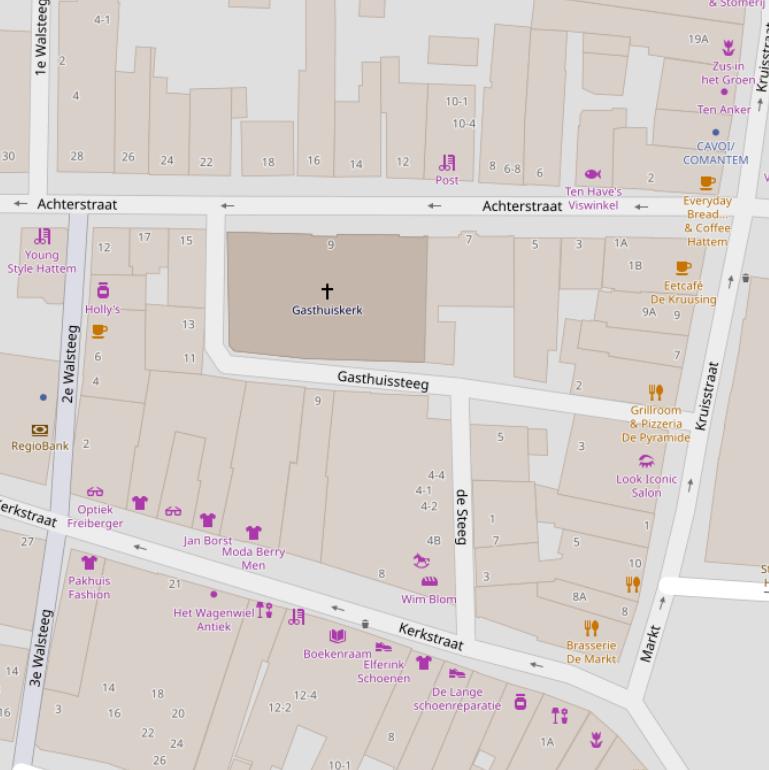
Task: Select the Zus-in het Groen flower icon
Action: (728, 48)
